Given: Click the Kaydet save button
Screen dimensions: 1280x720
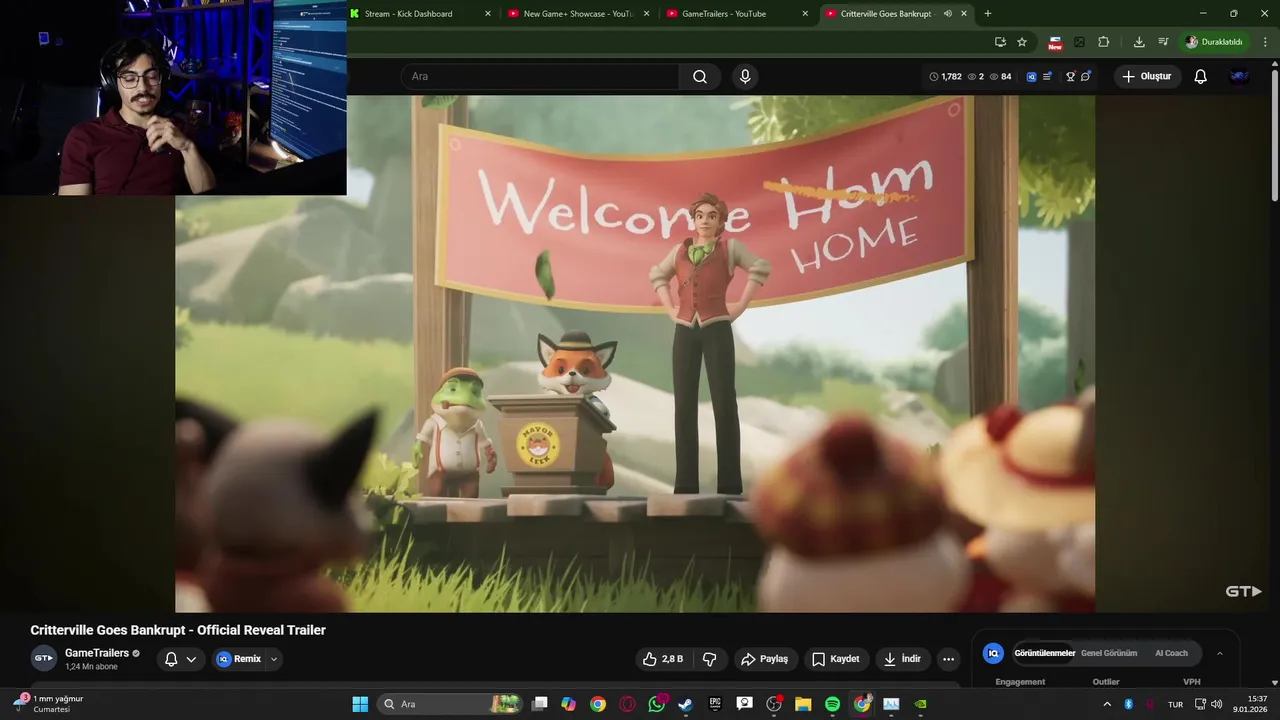Looking at the screenshot, I should pos(835,659).
